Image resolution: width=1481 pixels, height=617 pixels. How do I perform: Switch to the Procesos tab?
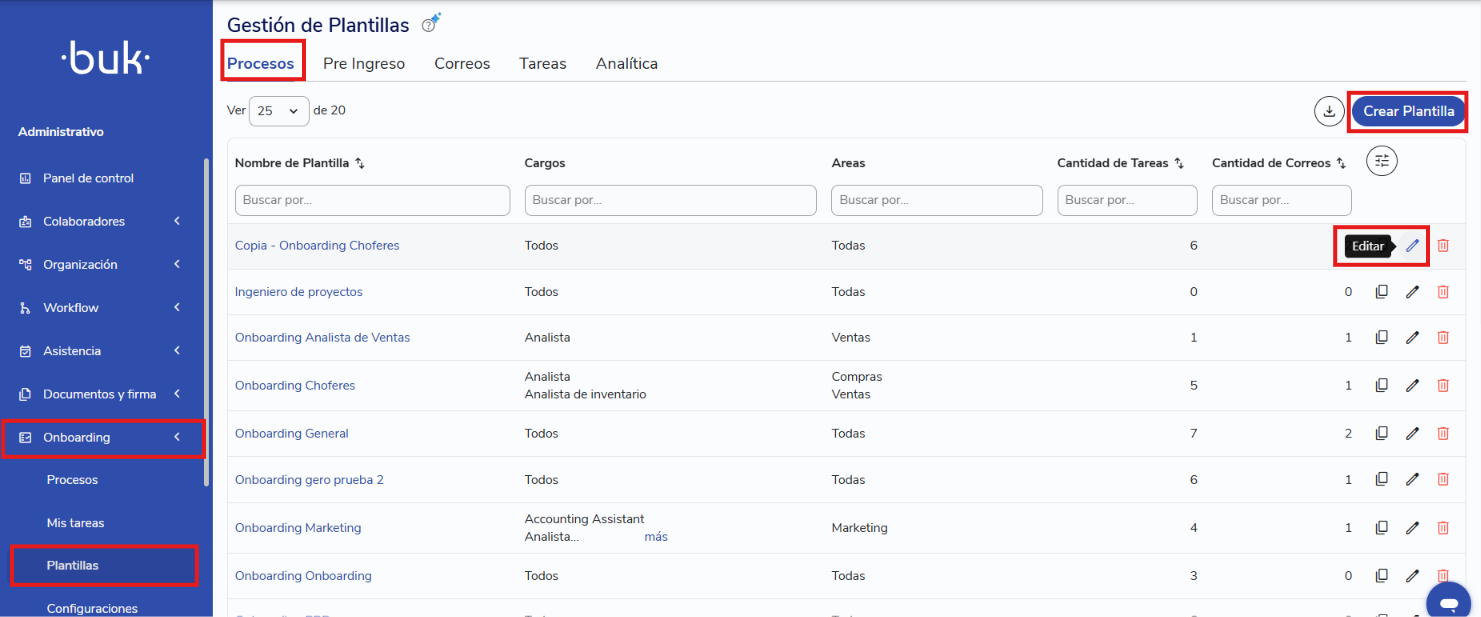261,63
